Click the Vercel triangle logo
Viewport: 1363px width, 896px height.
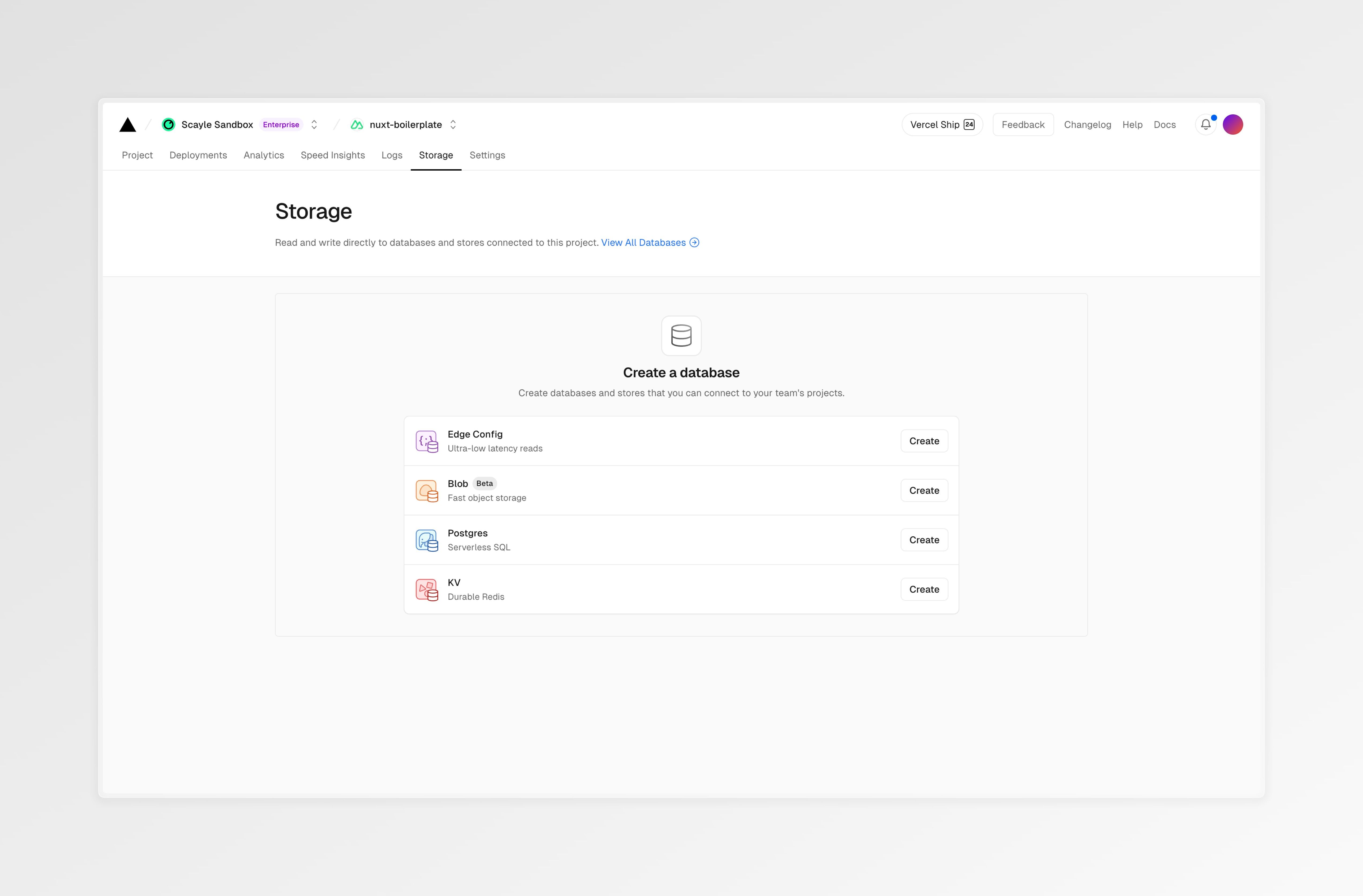click(128, 125)
